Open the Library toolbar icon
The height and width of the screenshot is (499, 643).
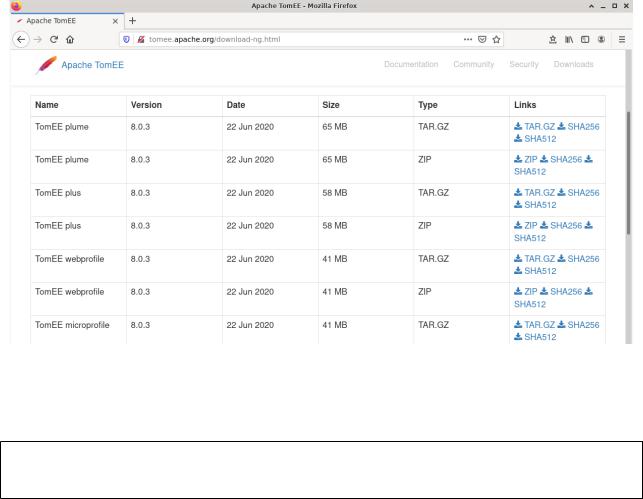(x=569, y=39)
